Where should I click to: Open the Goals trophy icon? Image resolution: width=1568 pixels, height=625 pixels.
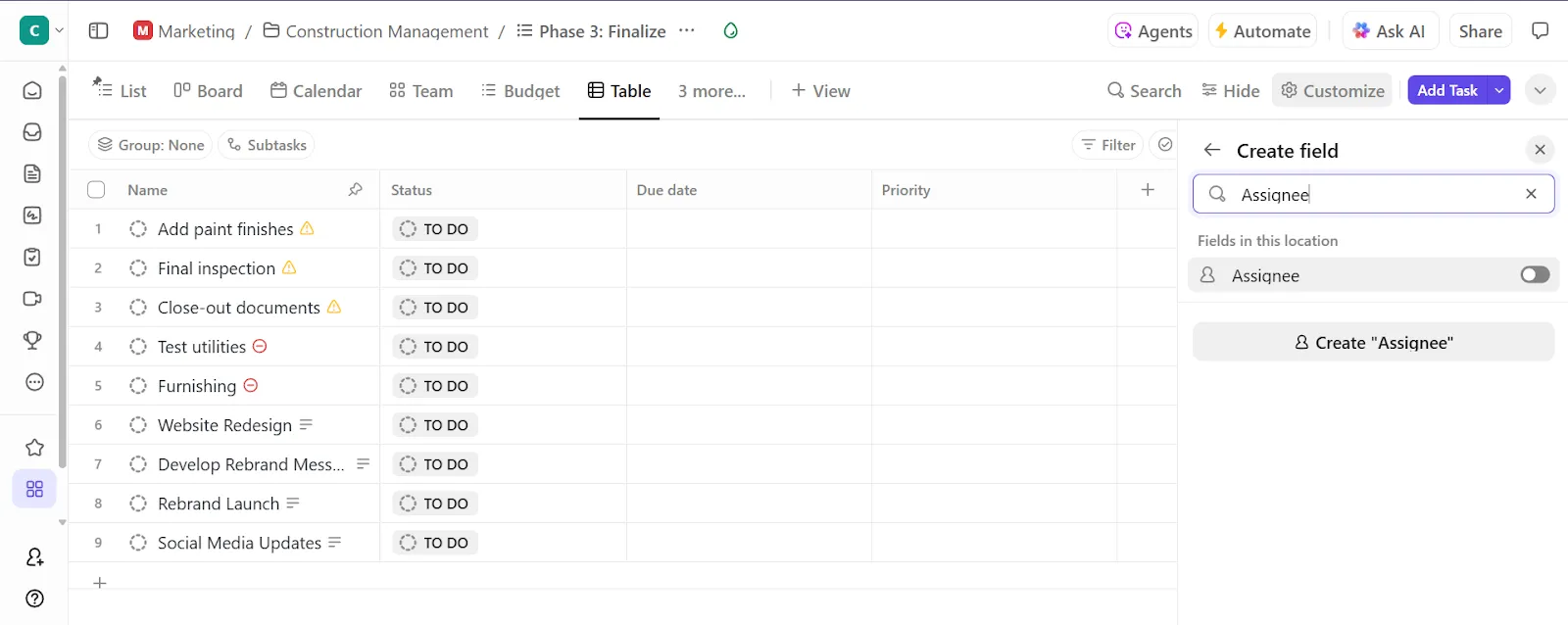click(x=32, y=340)
